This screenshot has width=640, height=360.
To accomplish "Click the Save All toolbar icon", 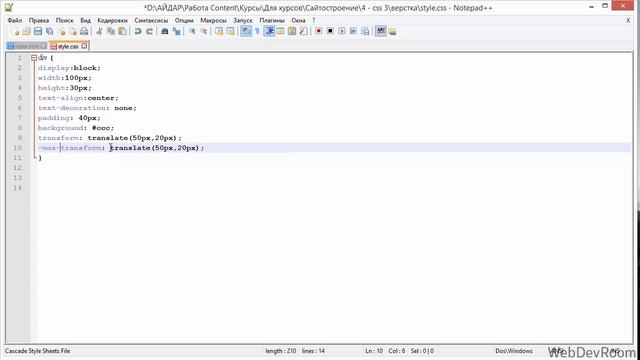I will pos(49,31).
